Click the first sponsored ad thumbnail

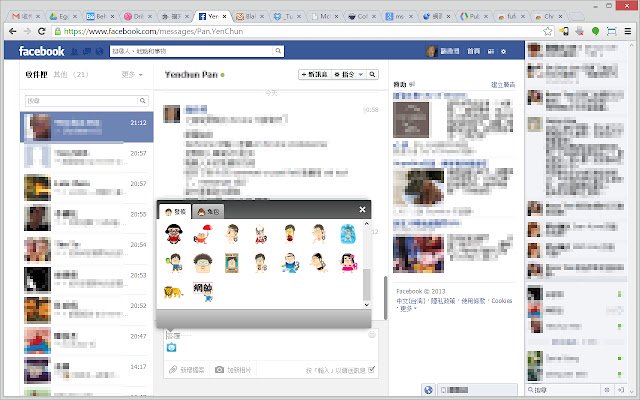pyautogui.click(x=411, y=120)
